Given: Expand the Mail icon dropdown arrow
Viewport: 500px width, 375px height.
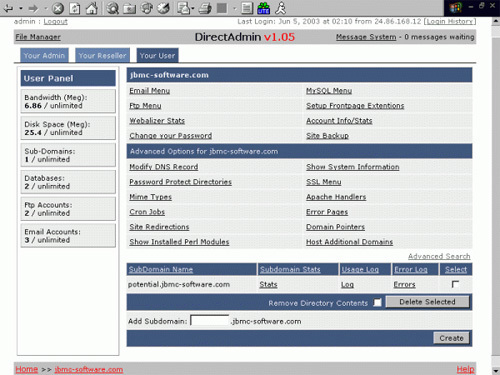Looking at the screenshot, I should click(193, 8).
